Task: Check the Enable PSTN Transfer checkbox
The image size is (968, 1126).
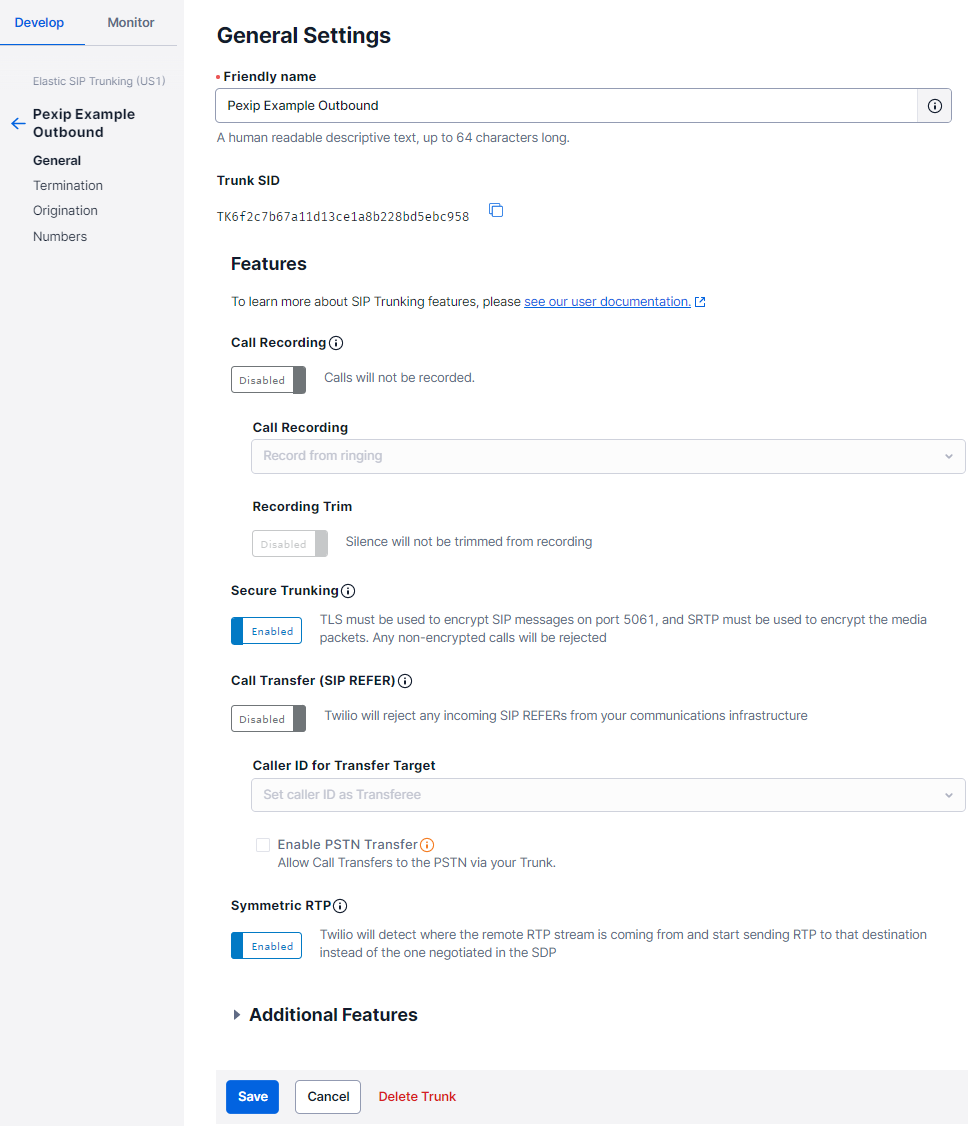Action: tap(263, 845)
